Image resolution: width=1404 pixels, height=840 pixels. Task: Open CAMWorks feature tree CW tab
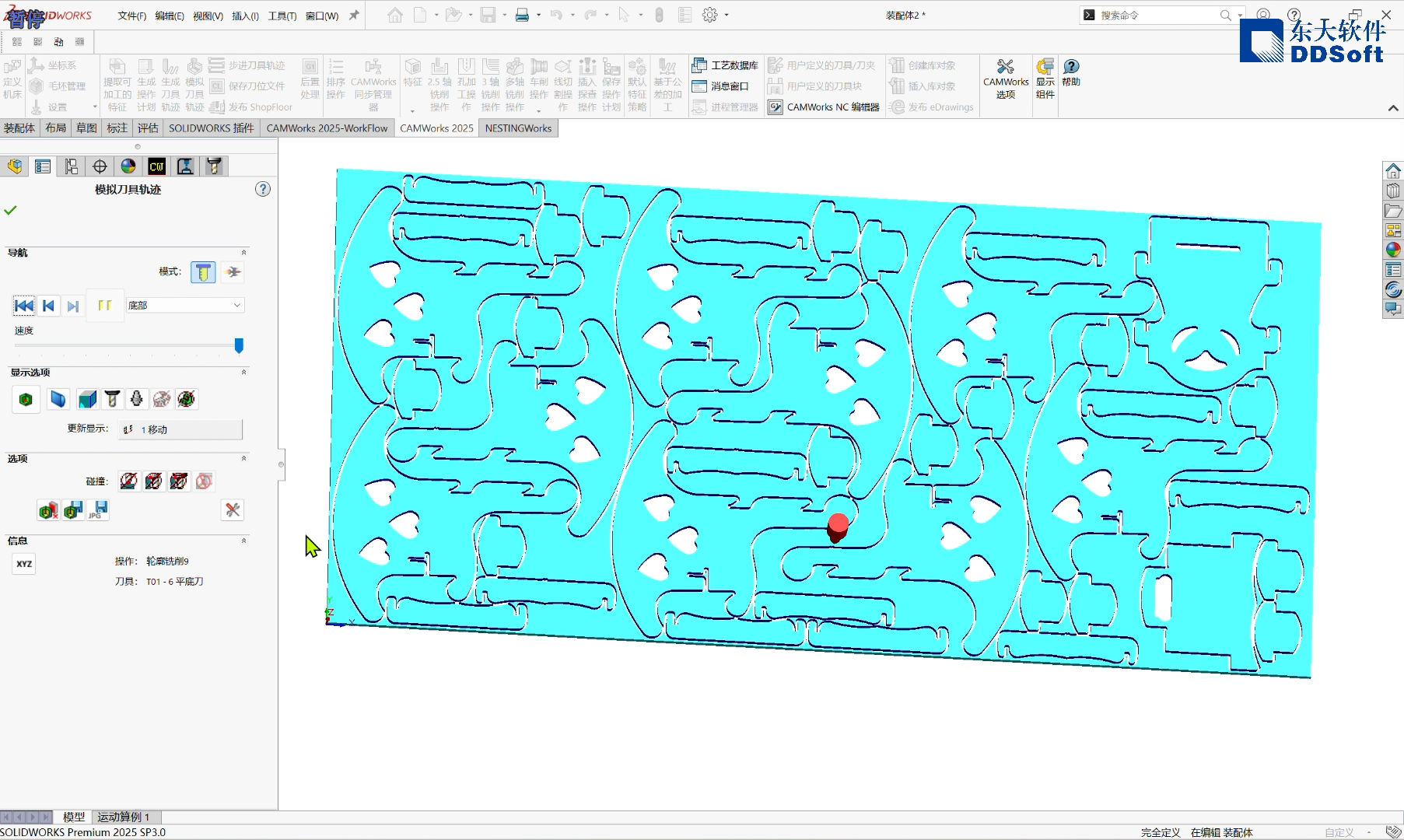156,166
